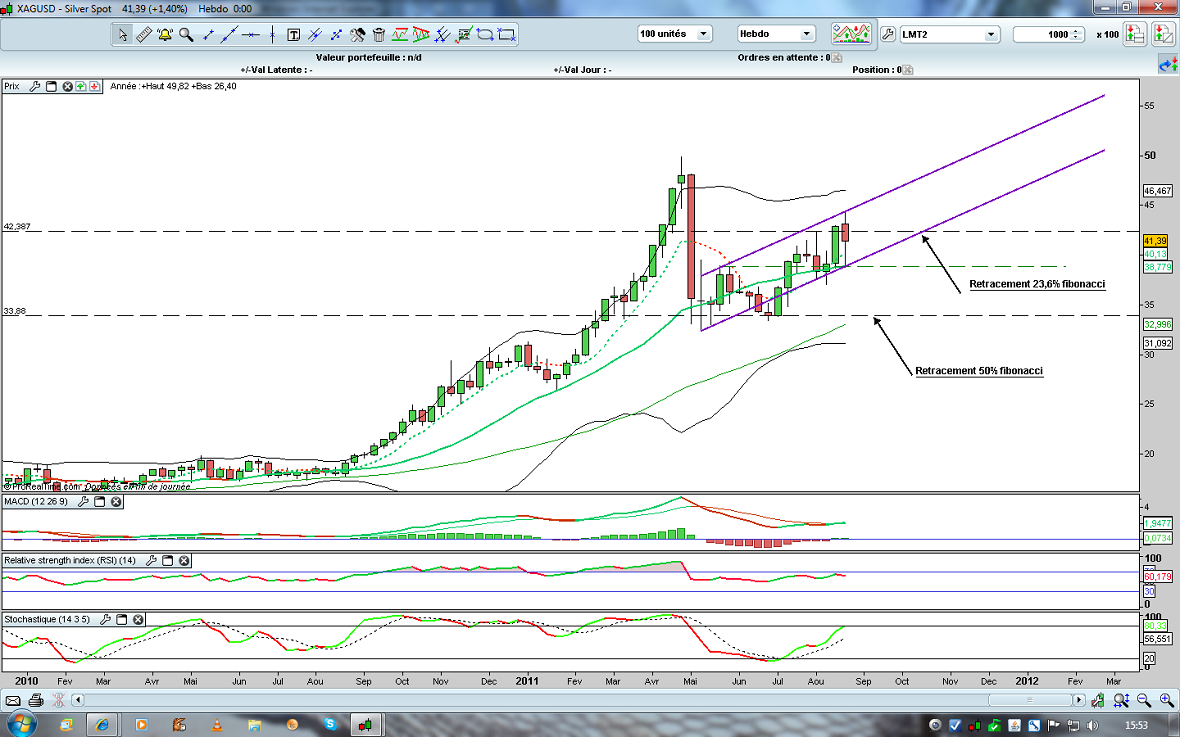
Task: Open the Hebdo timeframe dropdown
Action: coord(805,34)
